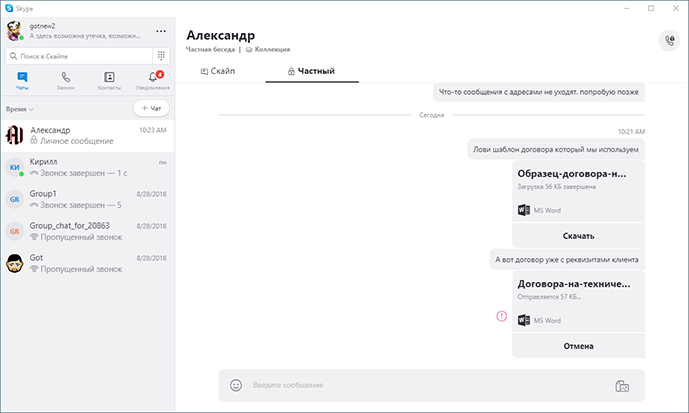
Task: Select the Частный tab
Action: point(311,71)
